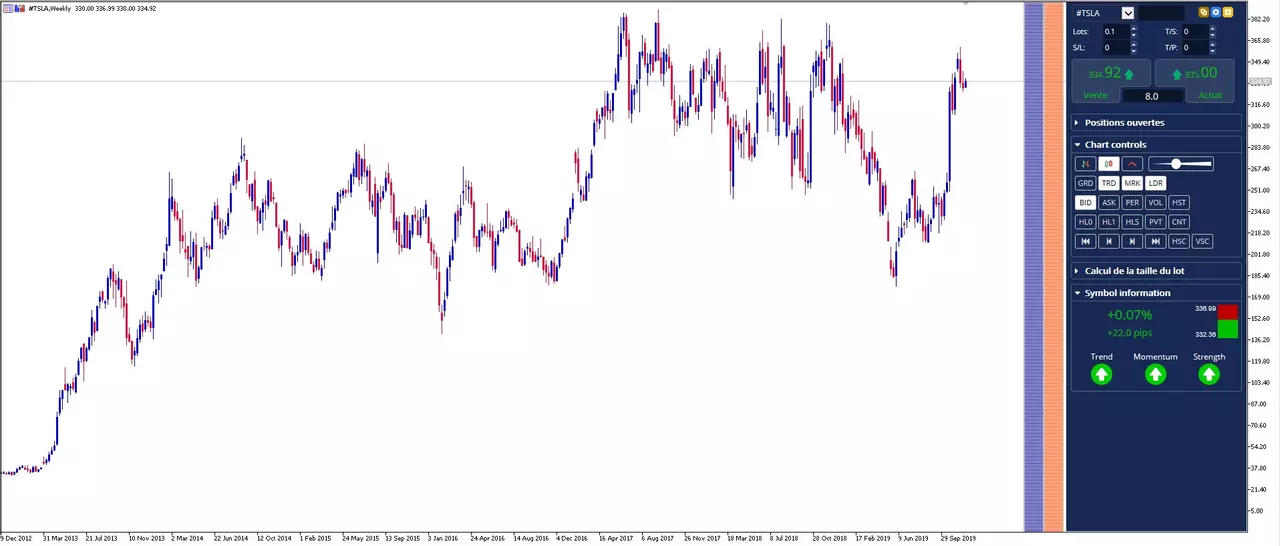Click the 8.0 spread value box
1280x546 pixels.
tap(1152, 96)
